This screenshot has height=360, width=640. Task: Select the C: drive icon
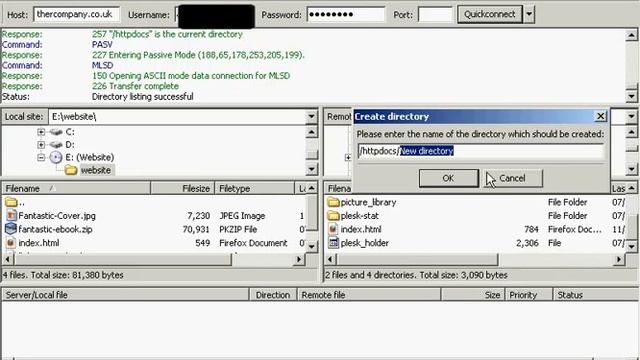(56, 132)
